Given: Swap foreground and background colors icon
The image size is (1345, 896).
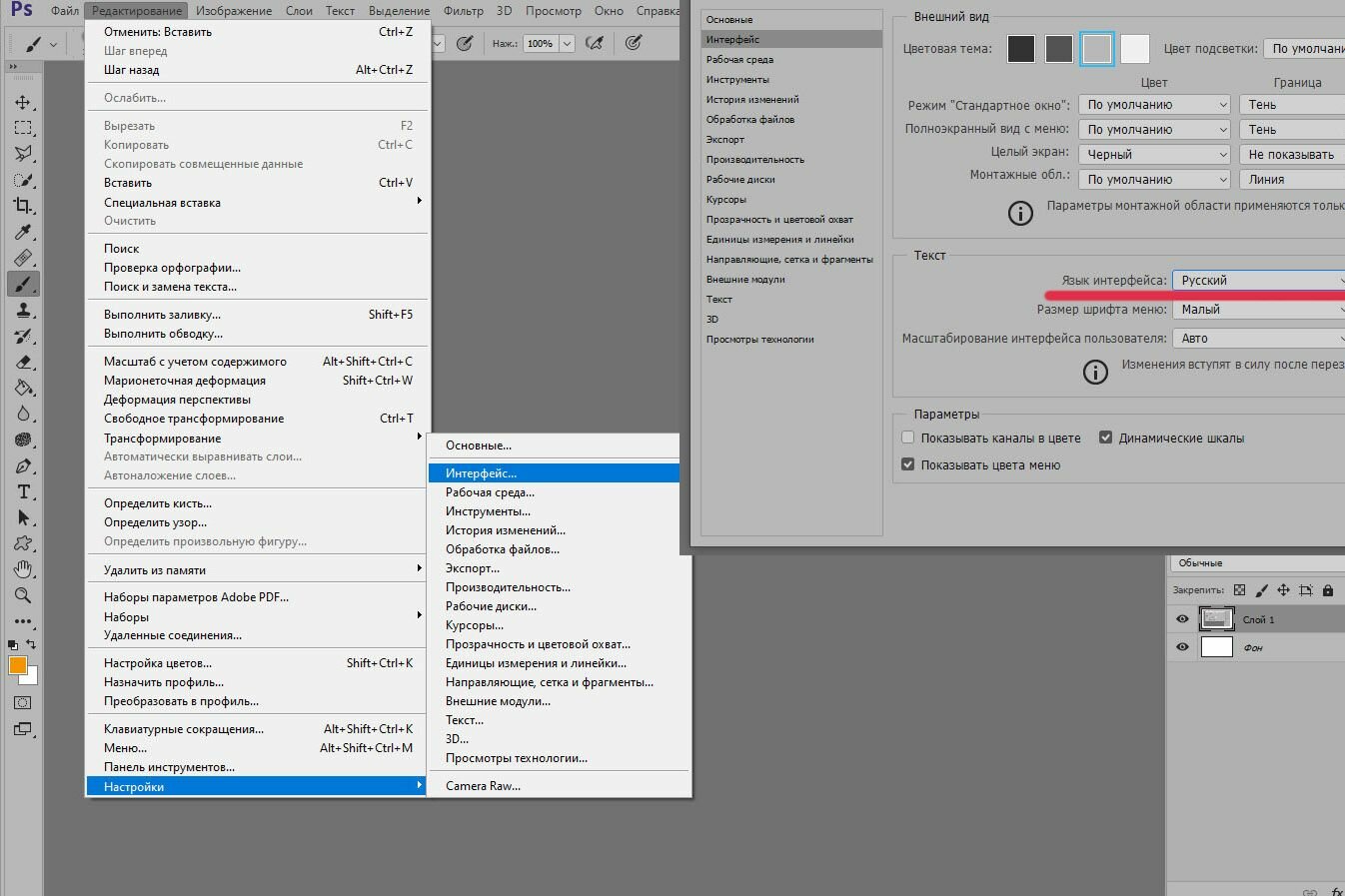Looking at the screenshot, I should 32,645.
